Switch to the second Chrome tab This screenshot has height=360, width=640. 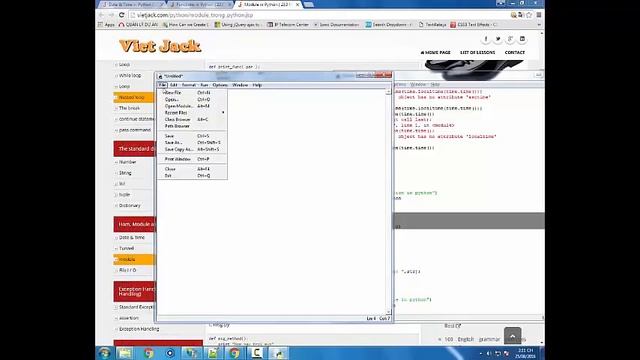(200, 4)
